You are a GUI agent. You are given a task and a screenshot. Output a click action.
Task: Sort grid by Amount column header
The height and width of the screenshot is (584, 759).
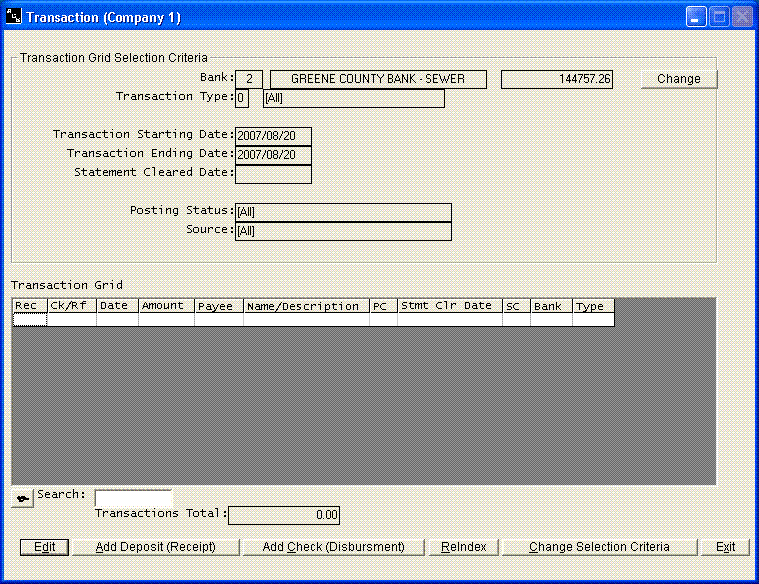(x=165, y=306)
